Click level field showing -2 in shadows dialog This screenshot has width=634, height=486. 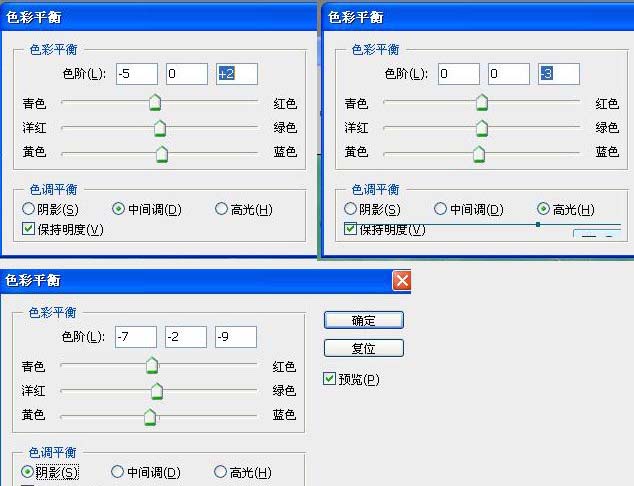pyautogui.click(x=186, y=337)
